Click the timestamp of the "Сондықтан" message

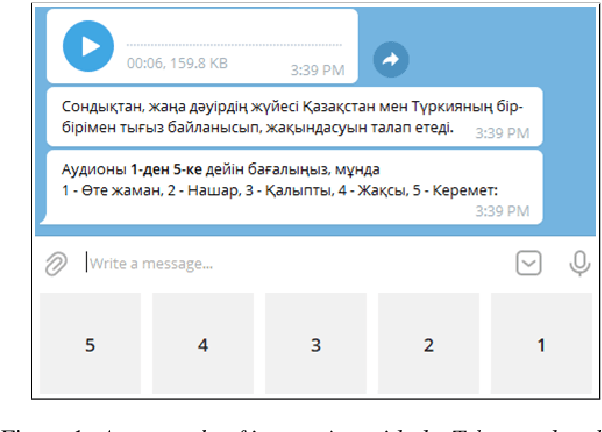coord(502,132)
